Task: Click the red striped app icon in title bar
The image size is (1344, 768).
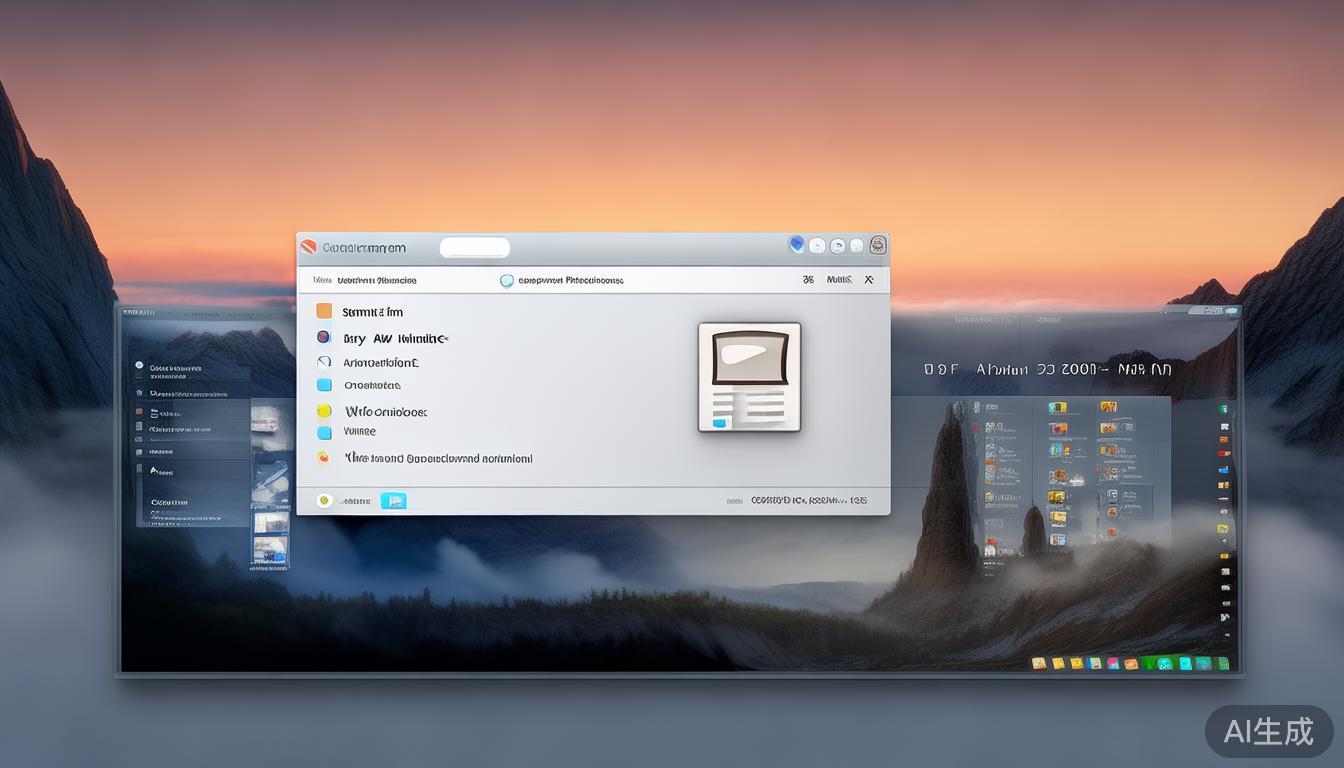Action: coord(309,247)
